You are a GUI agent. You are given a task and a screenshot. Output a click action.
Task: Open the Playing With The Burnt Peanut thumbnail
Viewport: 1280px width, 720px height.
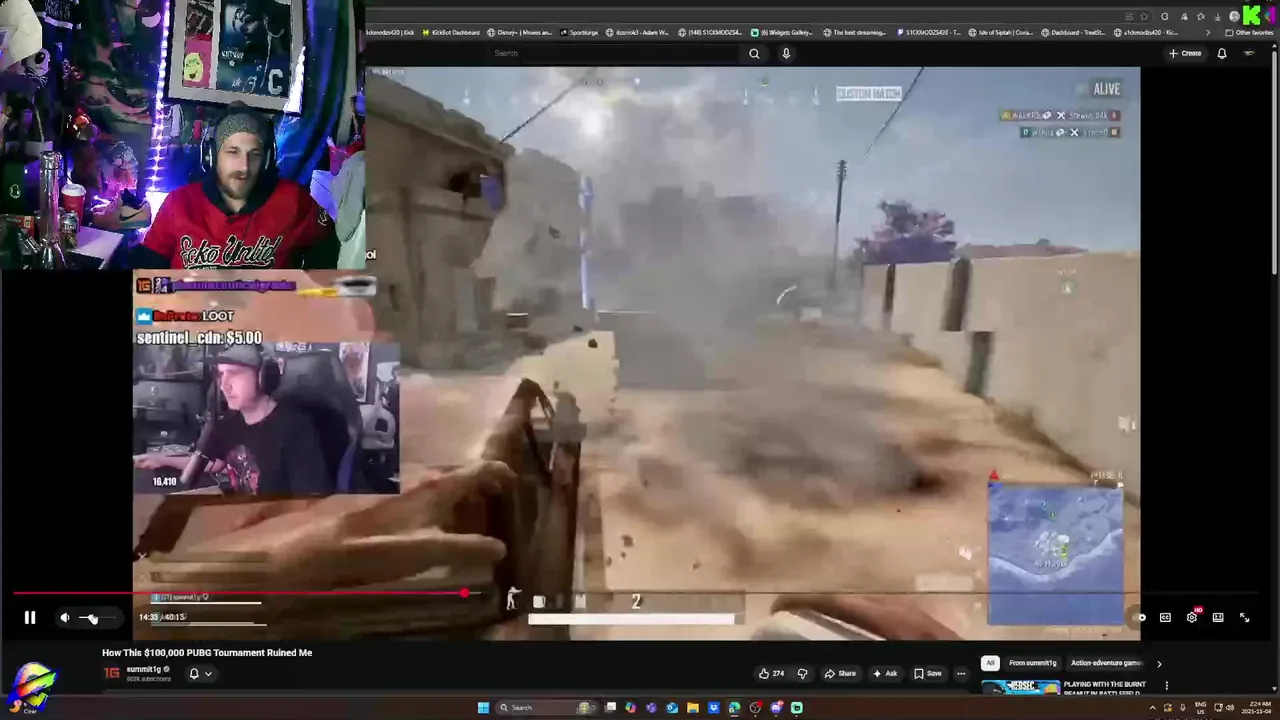point(1021,687)
